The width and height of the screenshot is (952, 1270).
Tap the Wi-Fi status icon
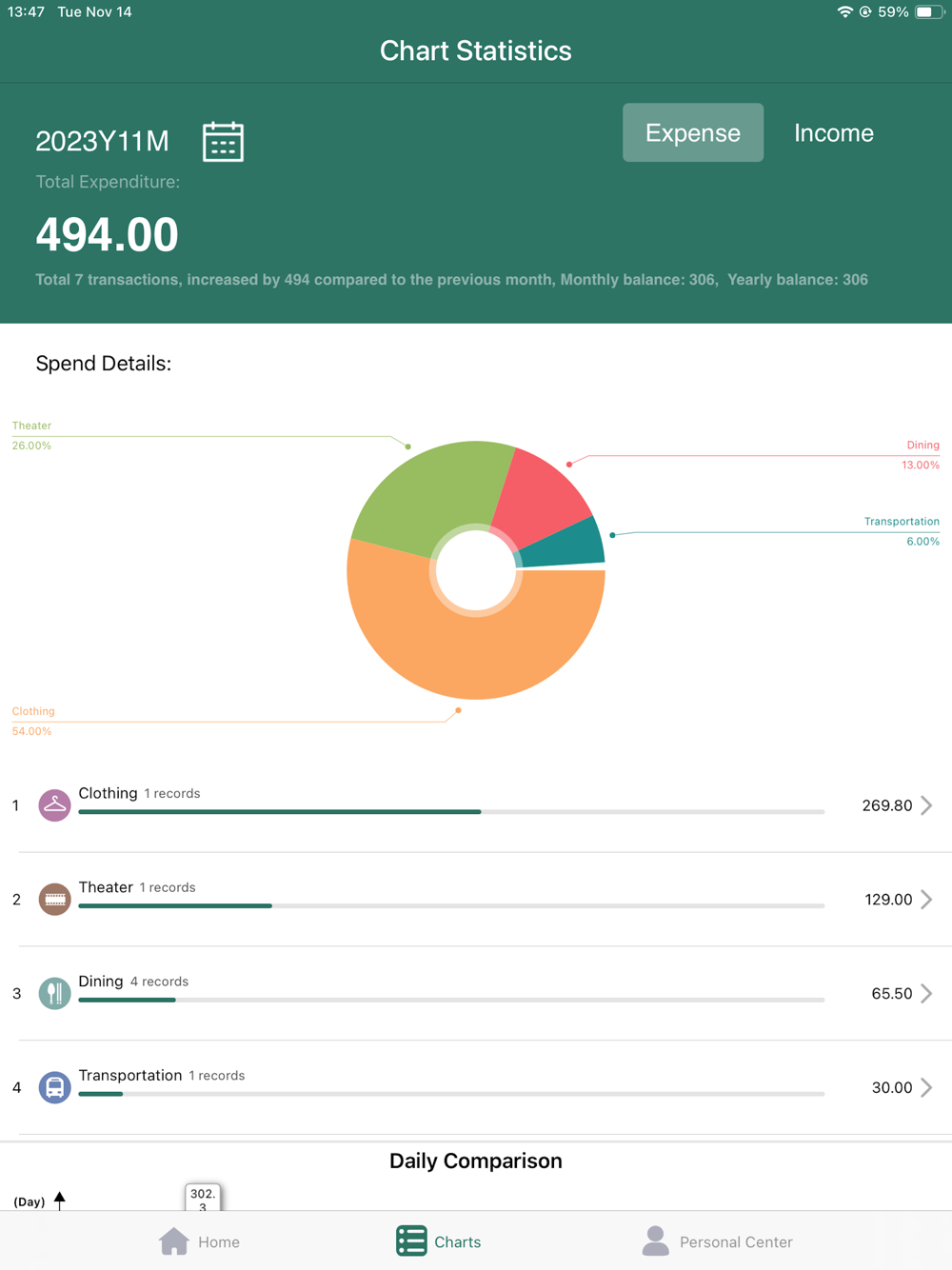click(x=844, y=12)
